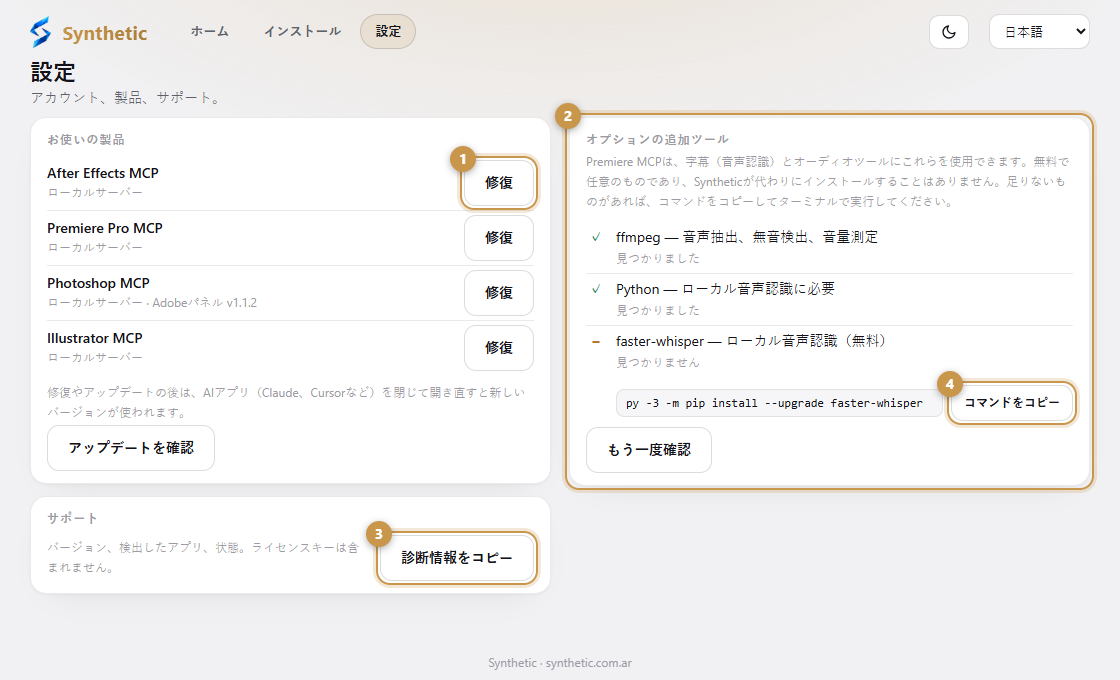This screenshot has width=1120, height=680.
Task: Click Photoshop MCP product name
Action: point(98,283)
